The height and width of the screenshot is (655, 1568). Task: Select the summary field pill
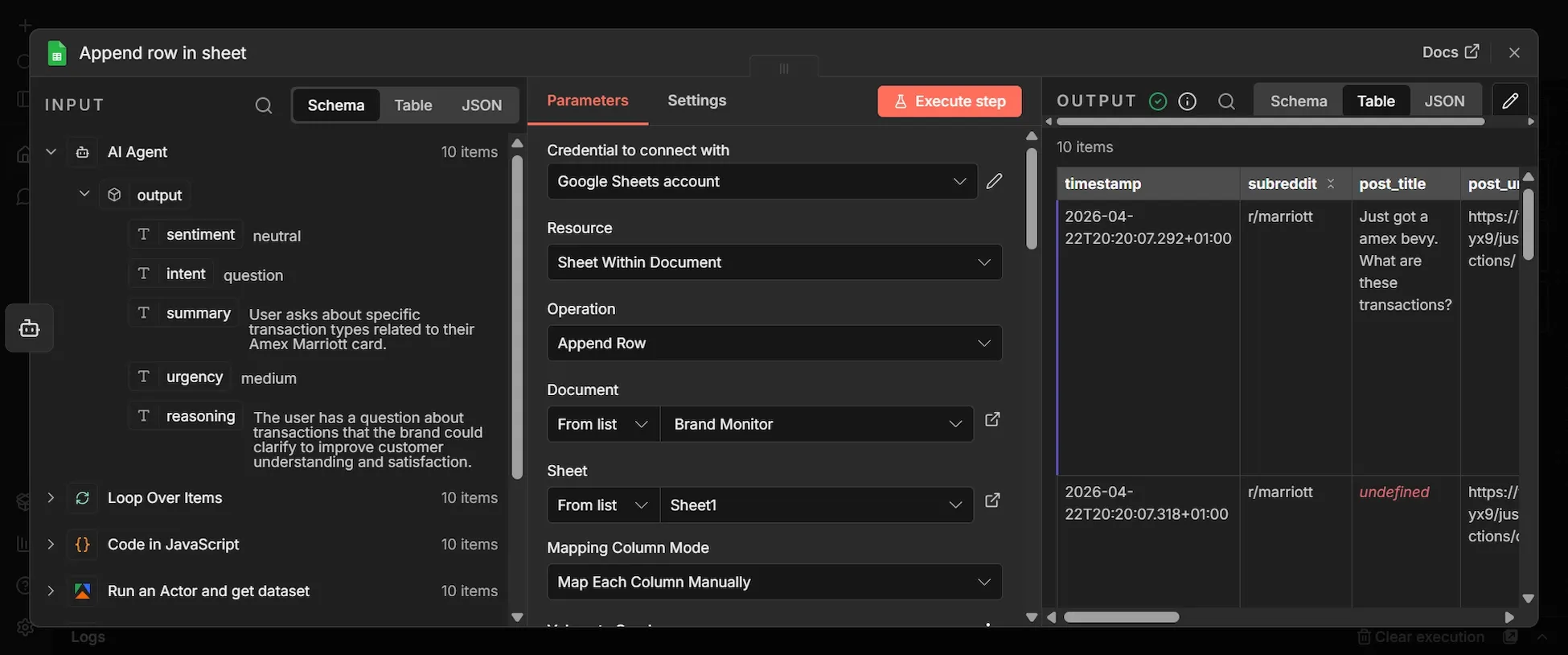click(x=183, y=313)
